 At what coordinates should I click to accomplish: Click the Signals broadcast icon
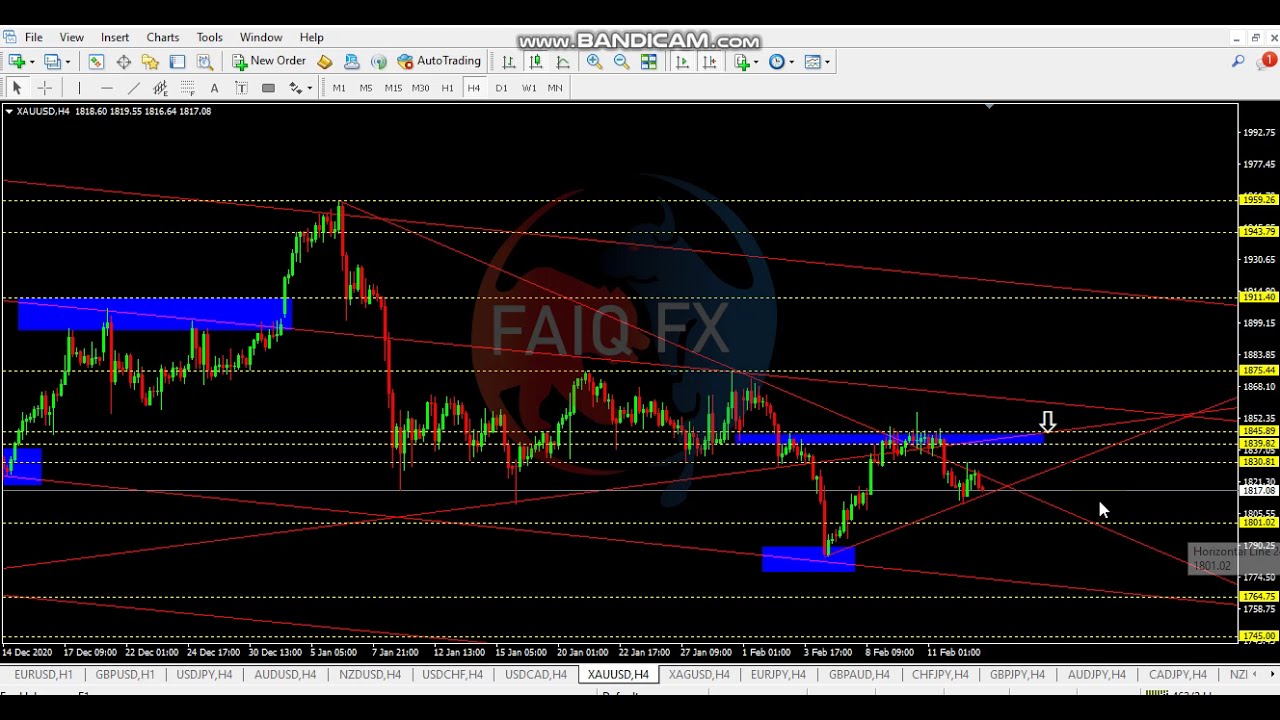pos(378,62)
